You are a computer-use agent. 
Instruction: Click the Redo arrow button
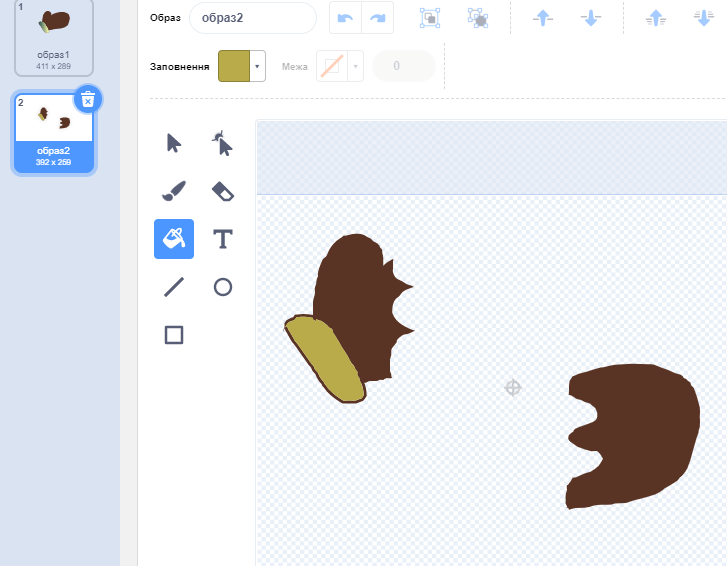click(378, 18)
